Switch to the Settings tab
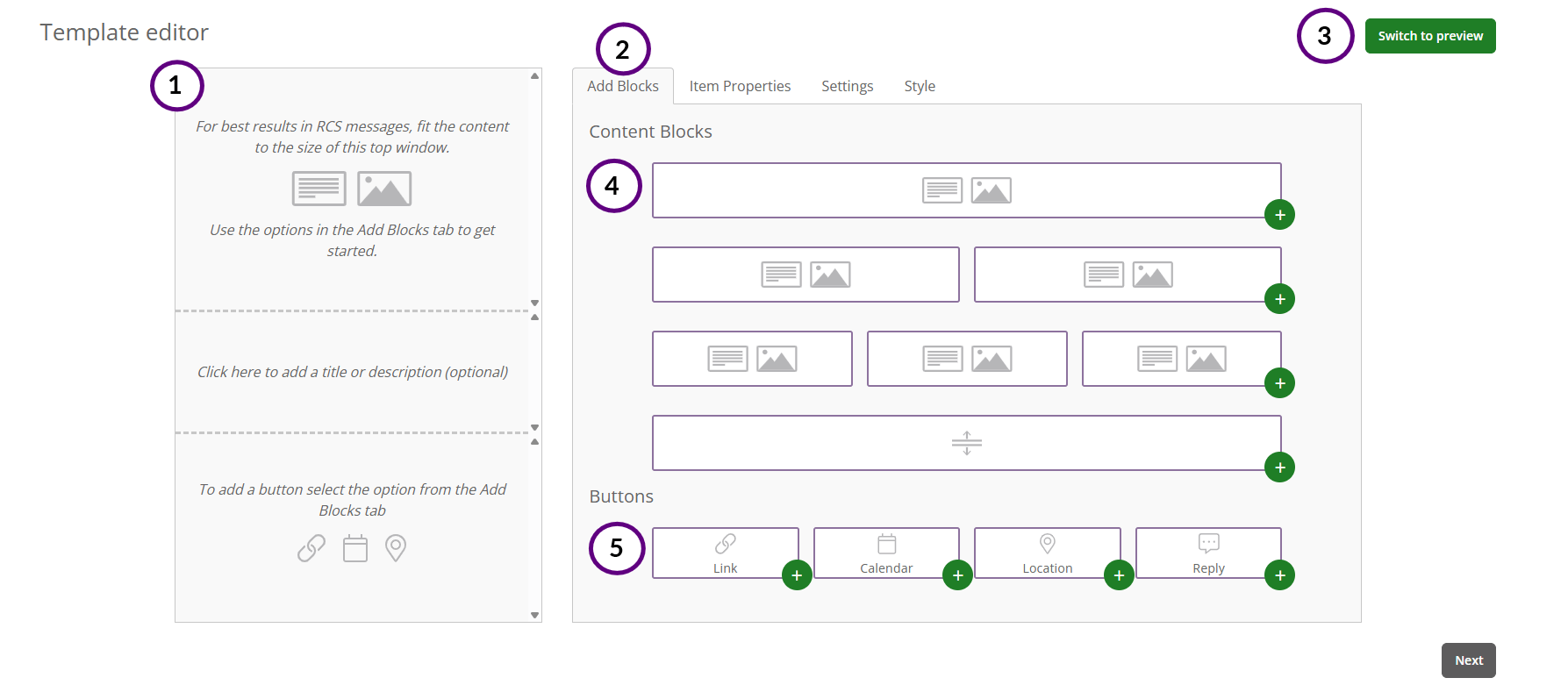1568x685 pixels. (847, 86)
